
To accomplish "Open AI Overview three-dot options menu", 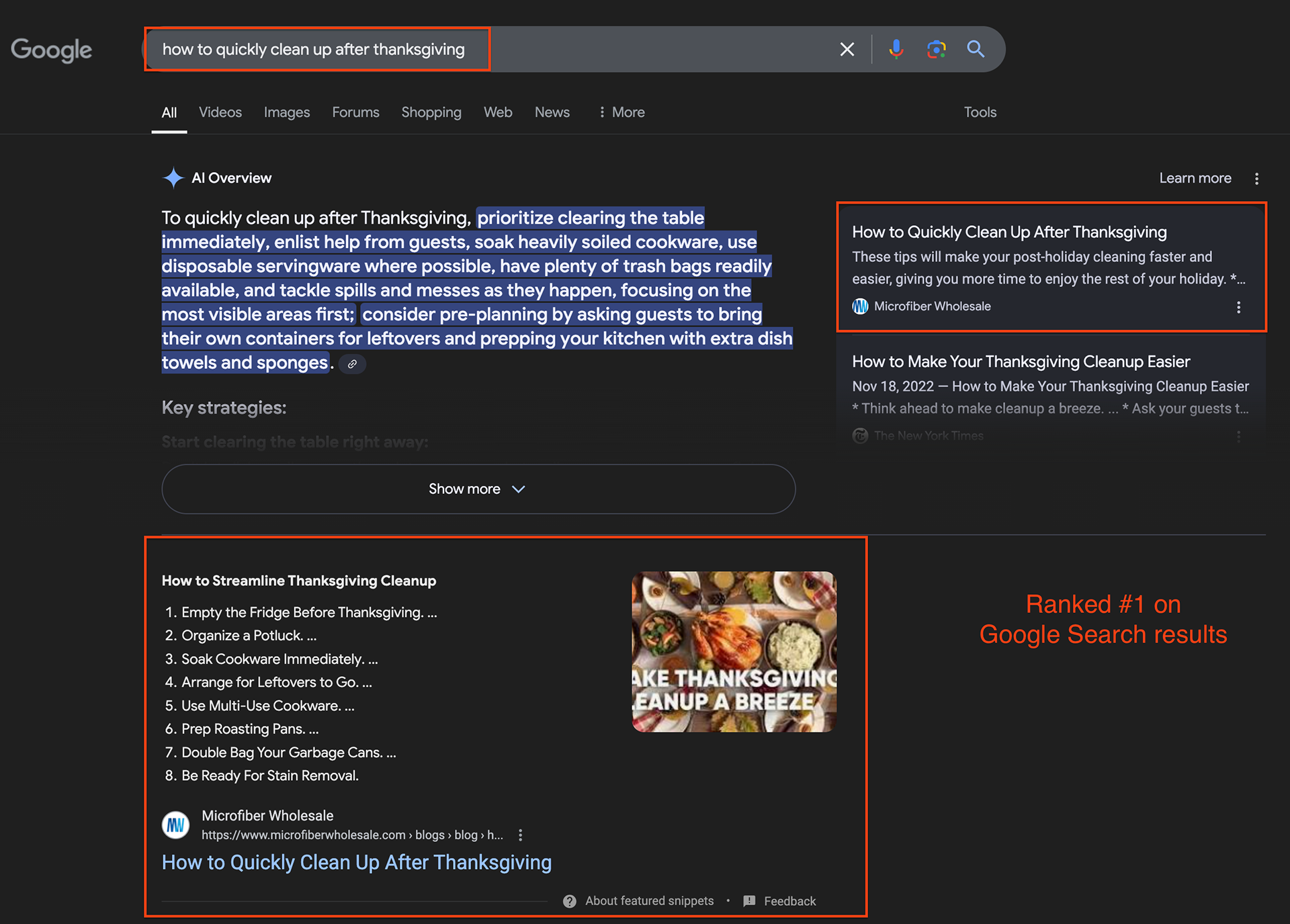I will pyautogui.click(x=1256, y=179).
